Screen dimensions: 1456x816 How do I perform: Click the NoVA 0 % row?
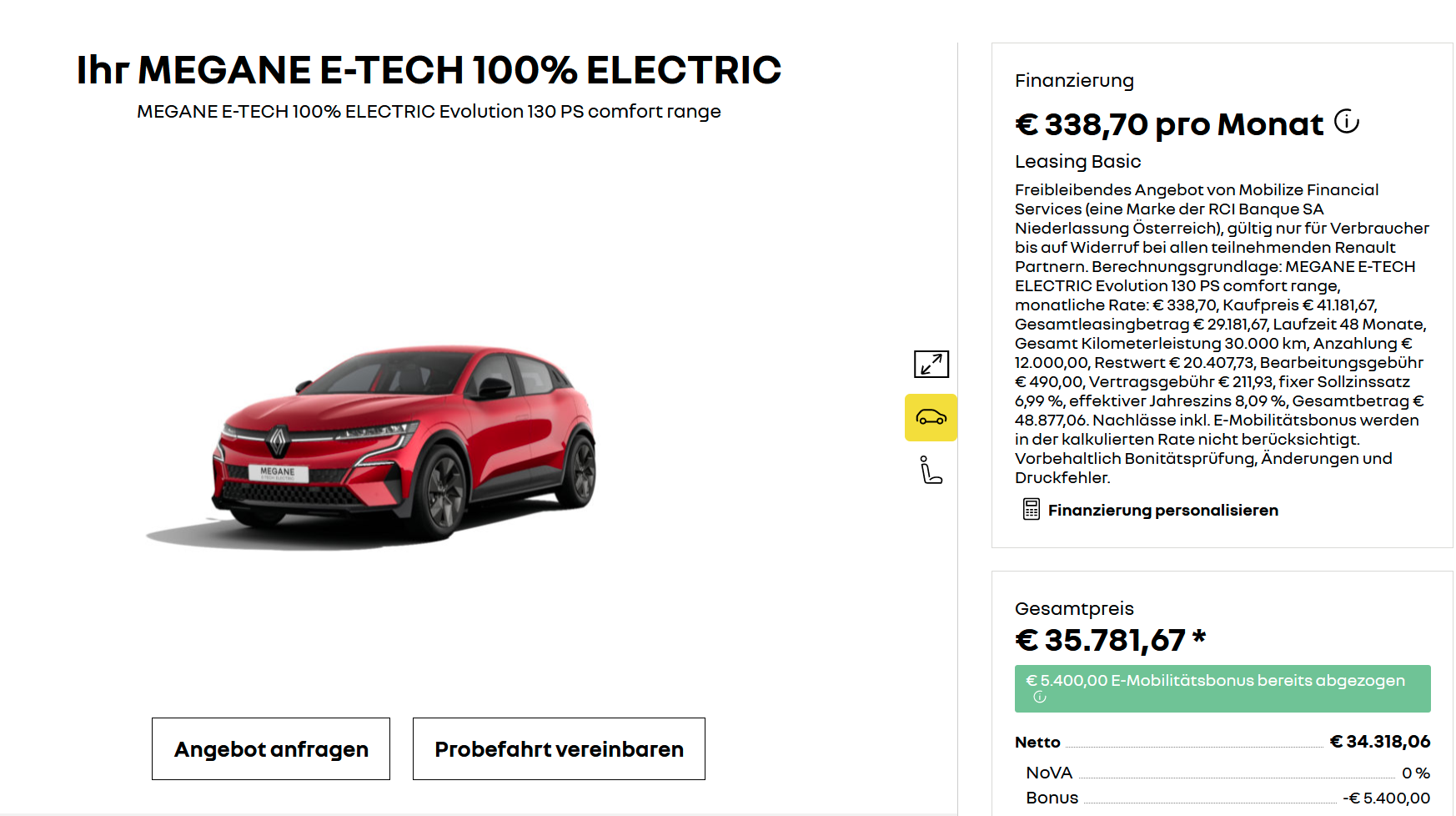pos(1228,773)
